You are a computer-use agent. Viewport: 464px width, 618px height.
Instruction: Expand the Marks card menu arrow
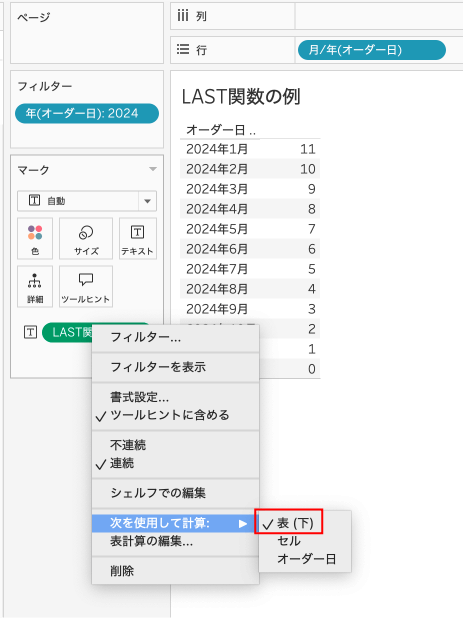coord(153,169)
